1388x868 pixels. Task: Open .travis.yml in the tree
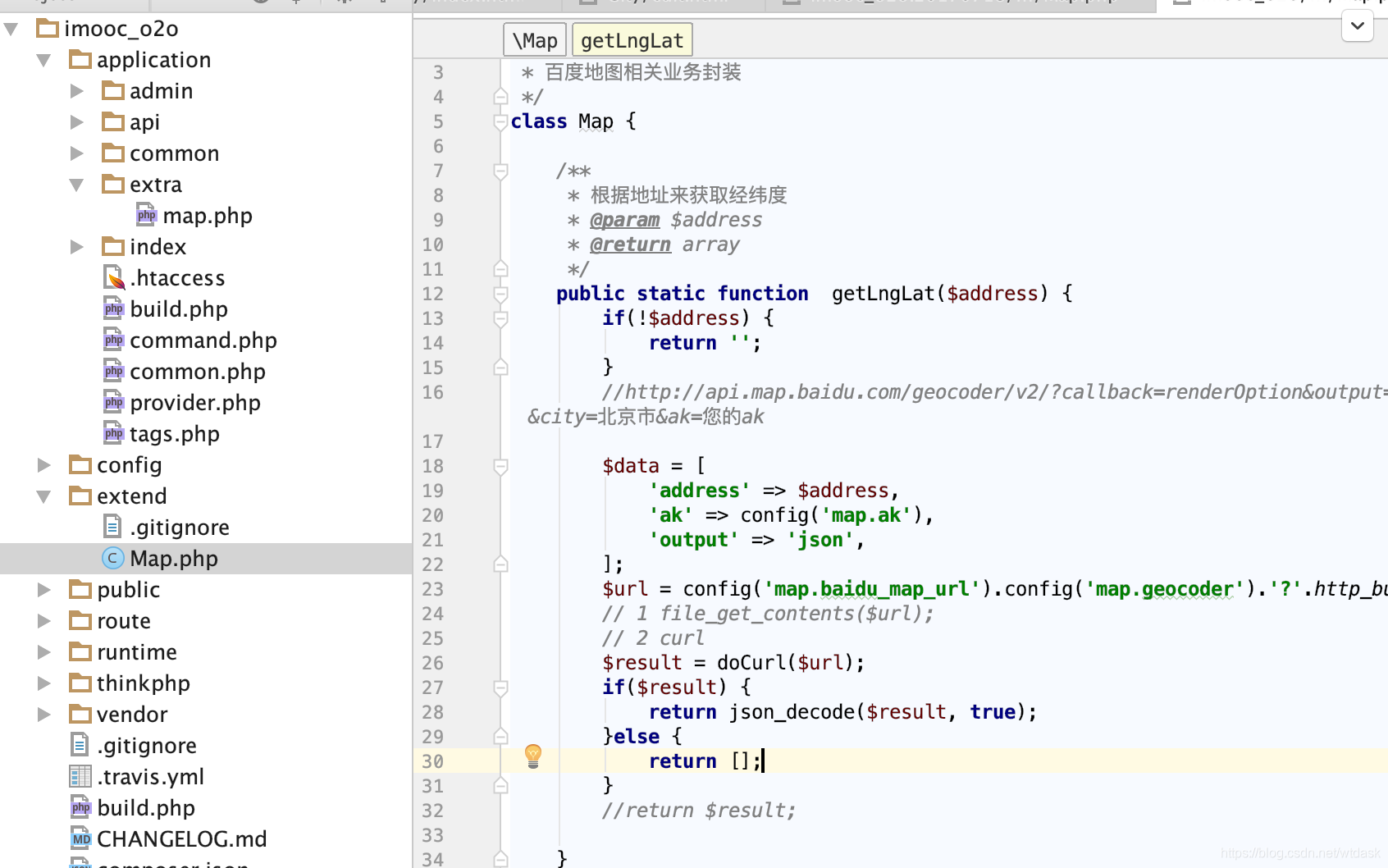tap(151, 777)
